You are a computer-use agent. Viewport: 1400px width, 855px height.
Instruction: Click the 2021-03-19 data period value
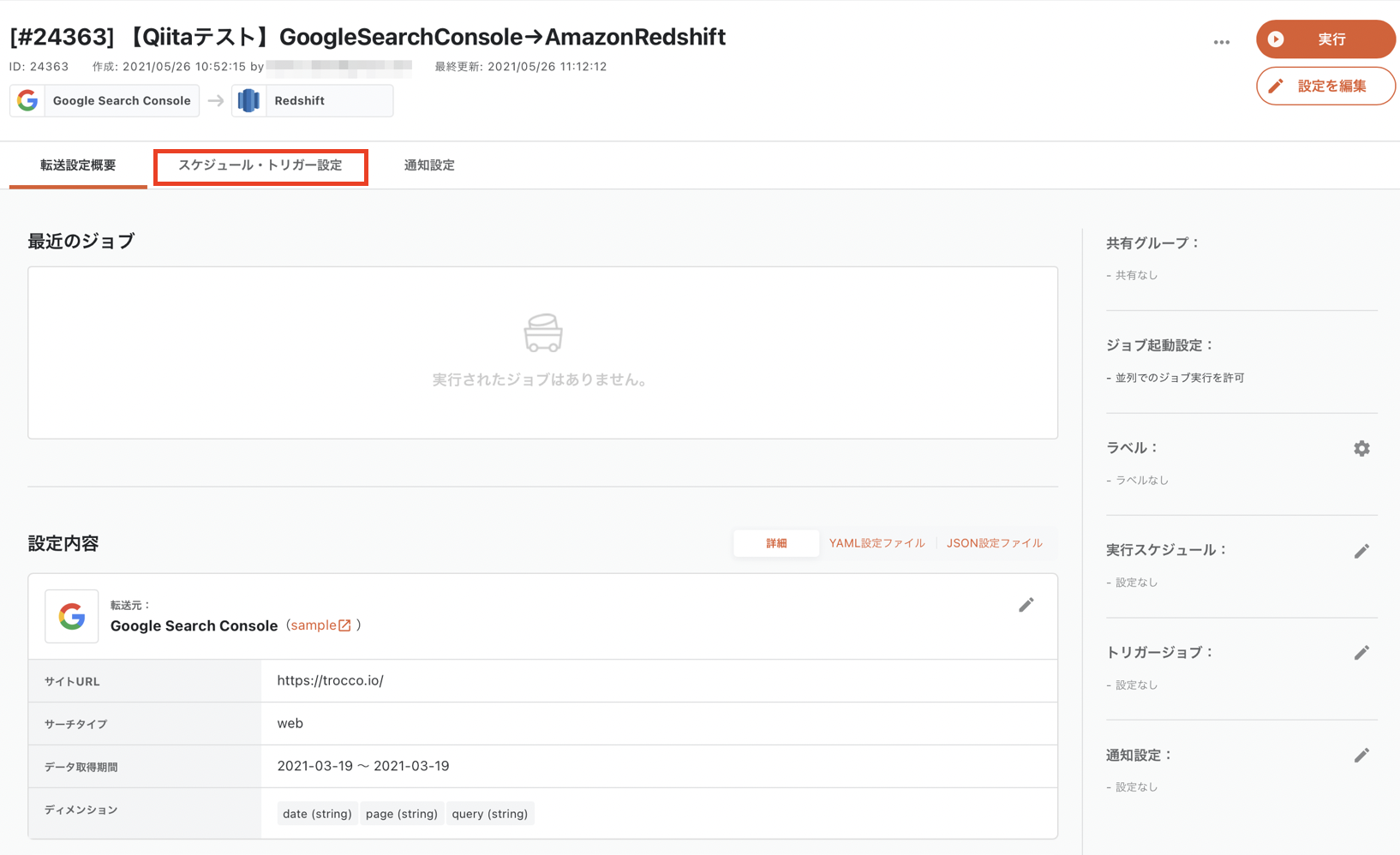(x=363, y=766)
